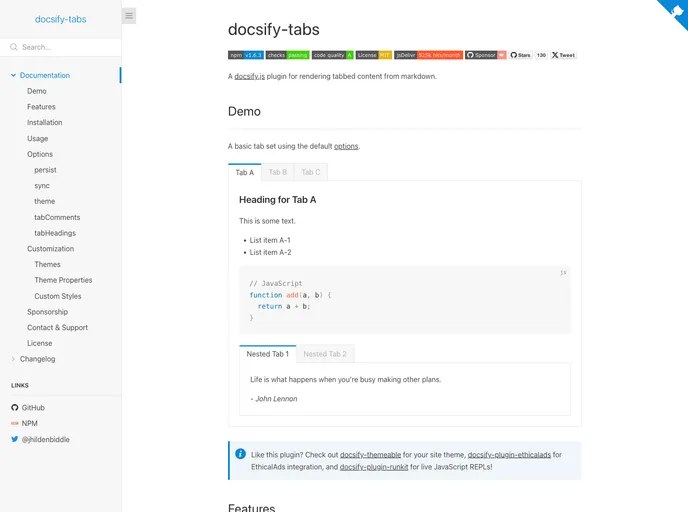Open the docsify-plugin-runkit link
The width and height of the screenshot is (688, 512).
[374, 467]
